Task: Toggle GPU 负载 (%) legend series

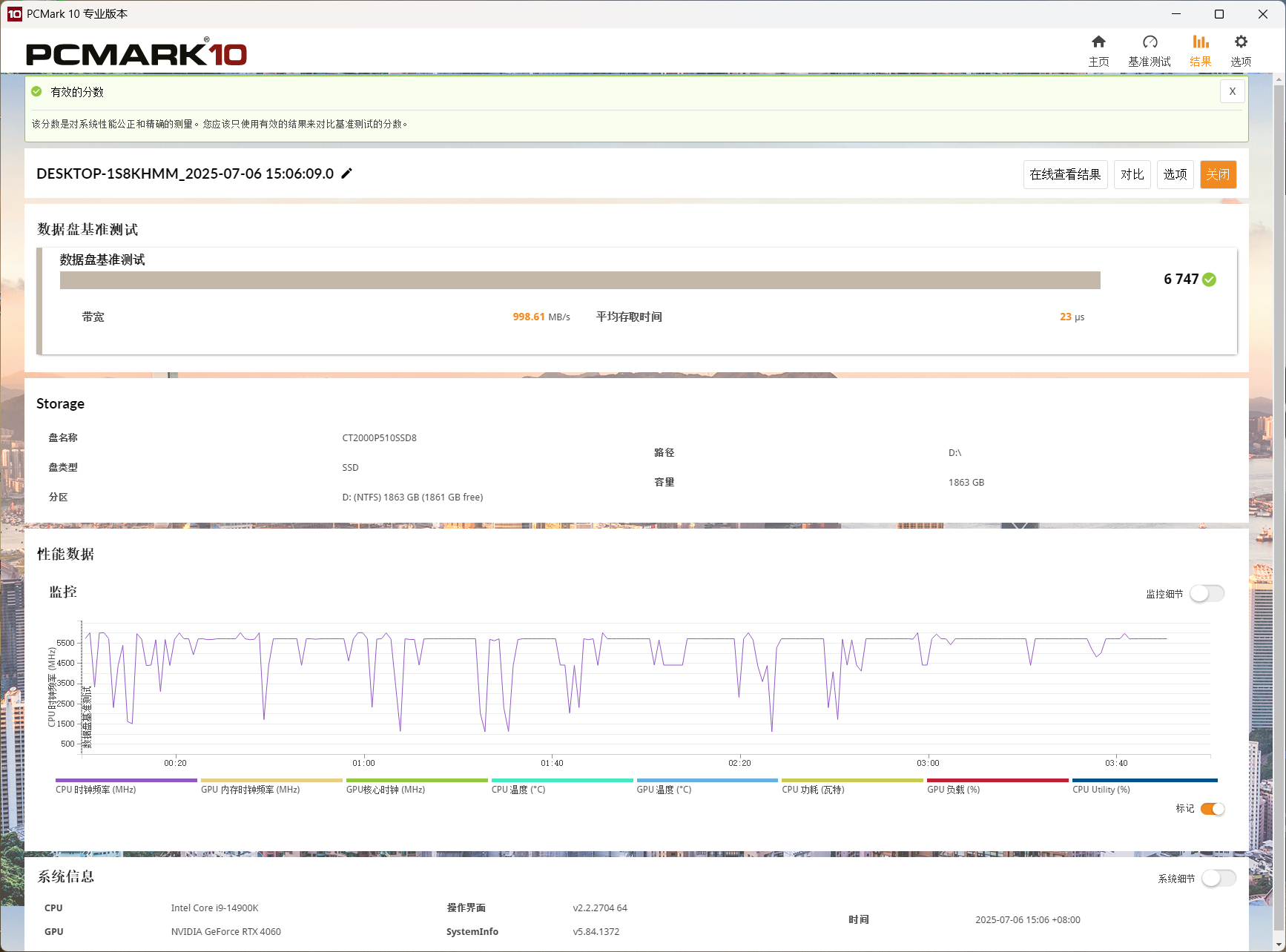Action: (998, 786)
